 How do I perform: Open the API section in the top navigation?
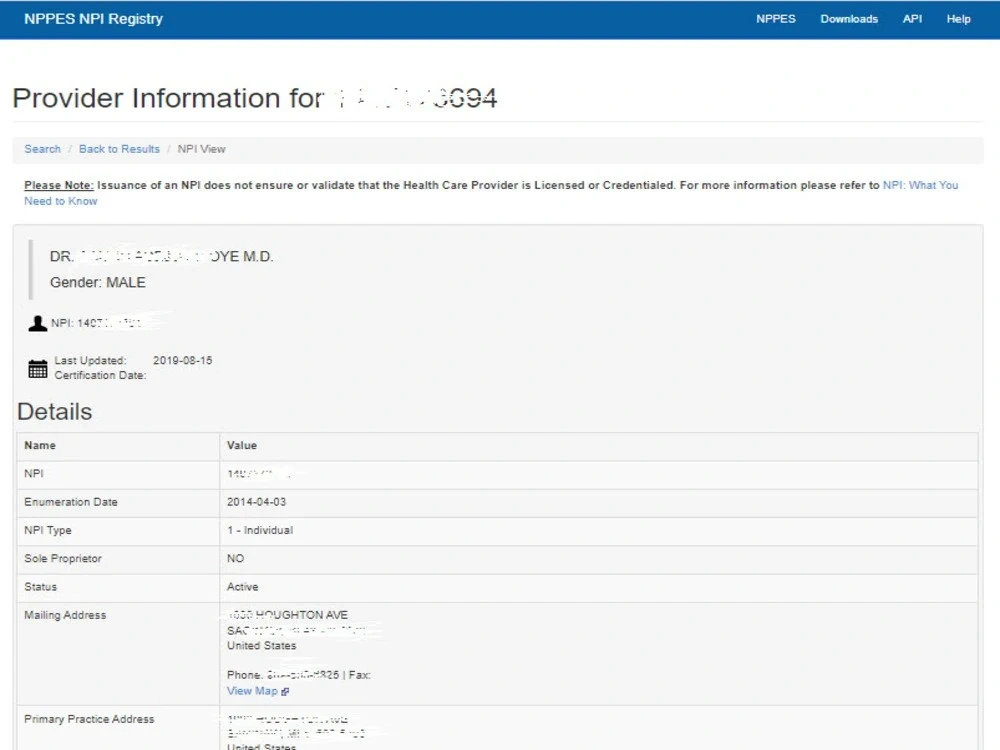pos(912,18)
